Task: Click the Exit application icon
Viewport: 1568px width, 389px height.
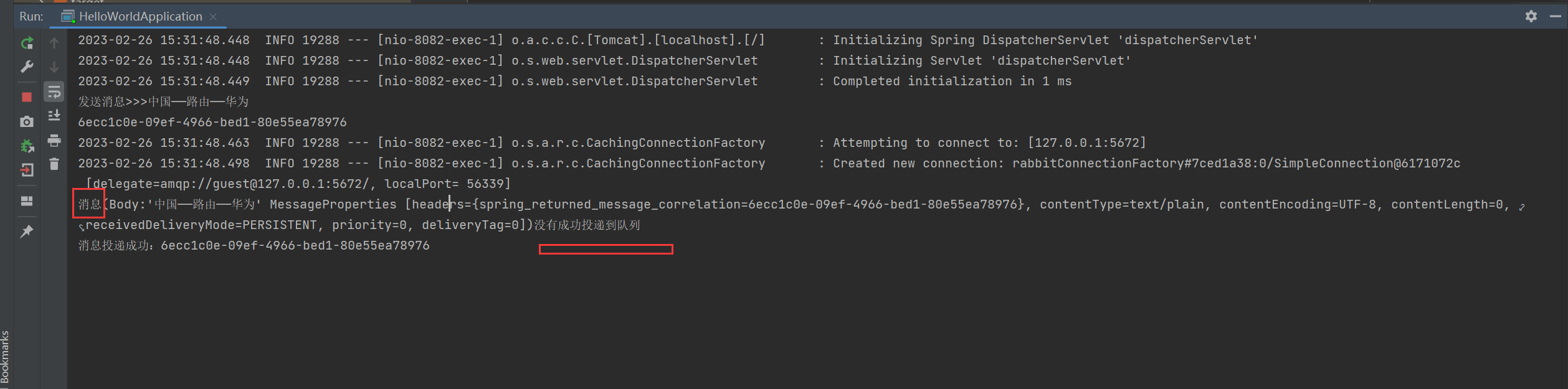Action: pyautogui.click(x=27, y=170)
